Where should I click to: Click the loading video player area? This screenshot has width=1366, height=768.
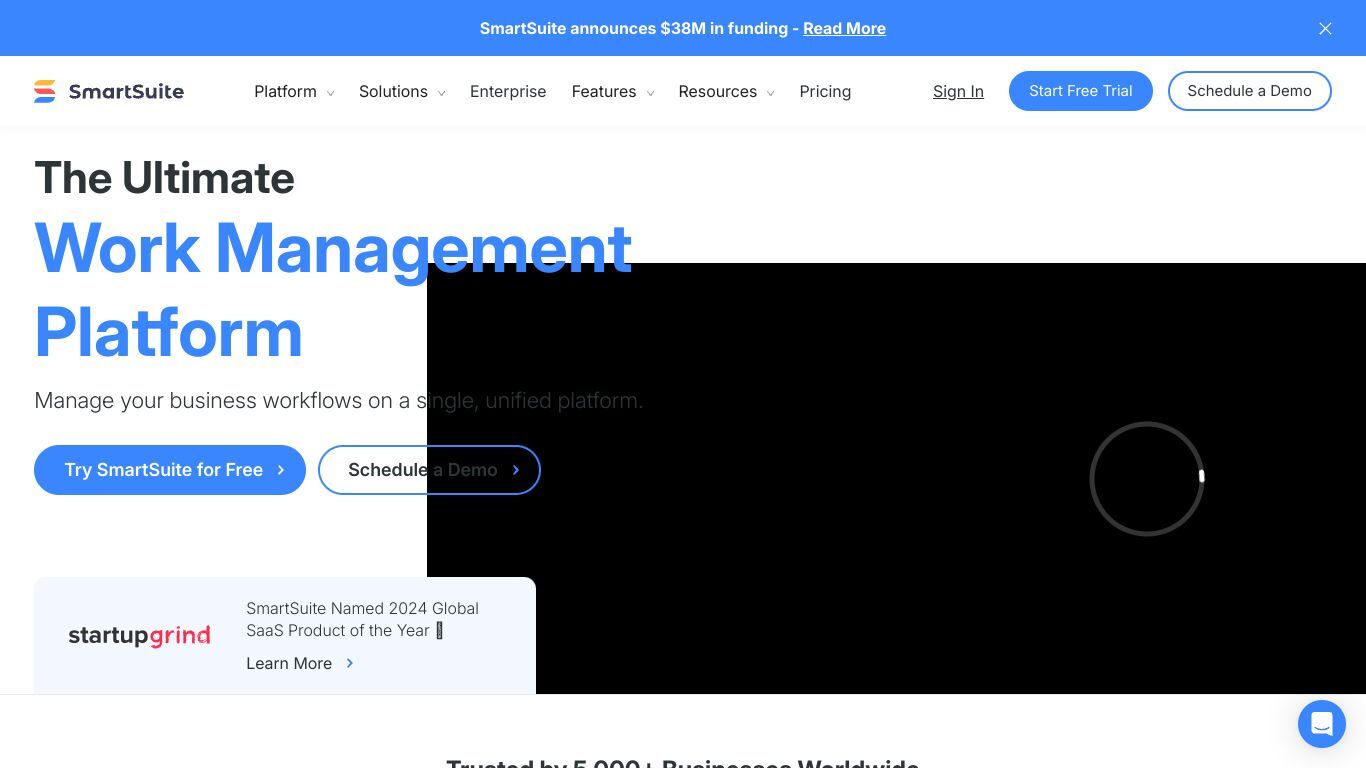click(896, 478)
